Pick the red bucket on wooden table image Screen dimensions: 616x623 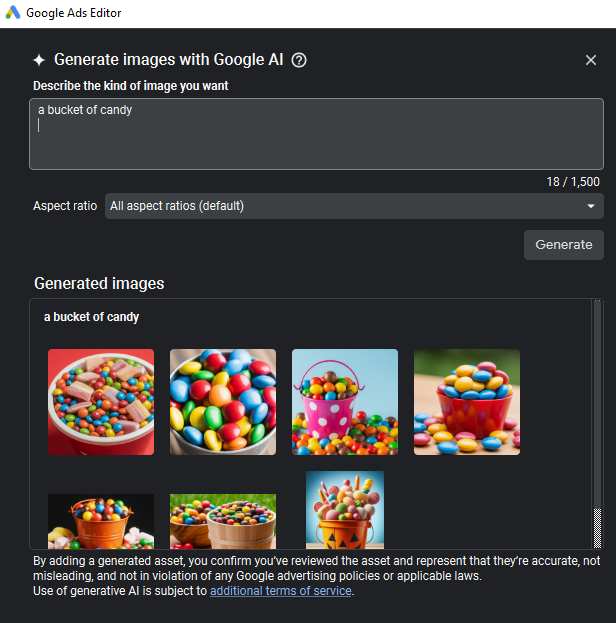tap(467, 402)
